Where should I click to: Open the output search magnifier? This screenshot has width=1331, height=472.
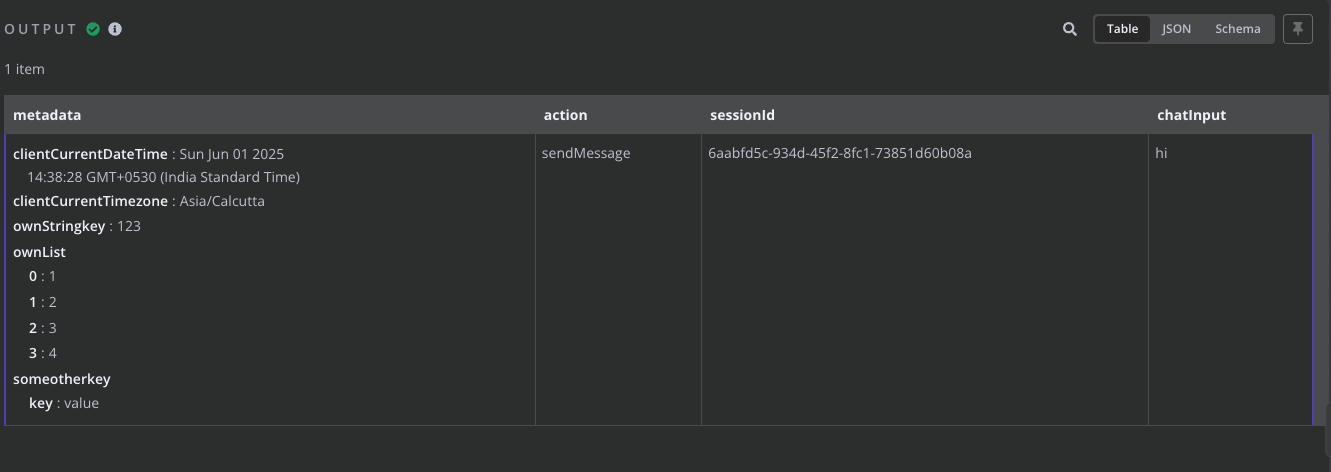tap(1070, 29)
